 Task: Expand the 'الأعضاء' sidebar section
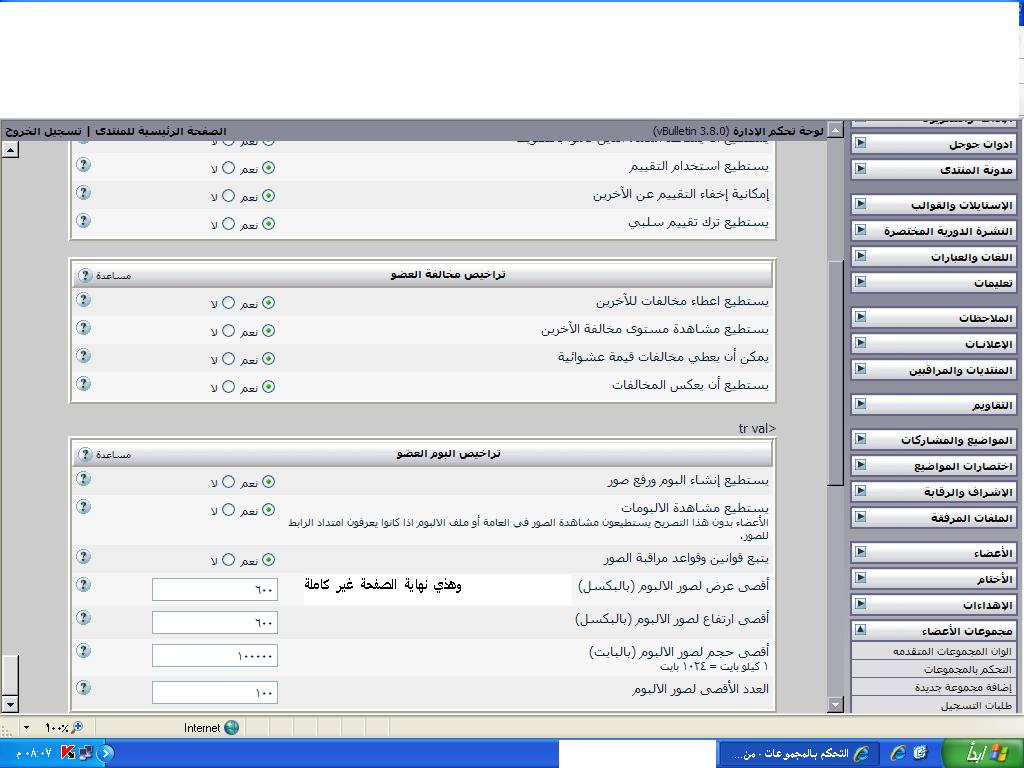[860, 553]
